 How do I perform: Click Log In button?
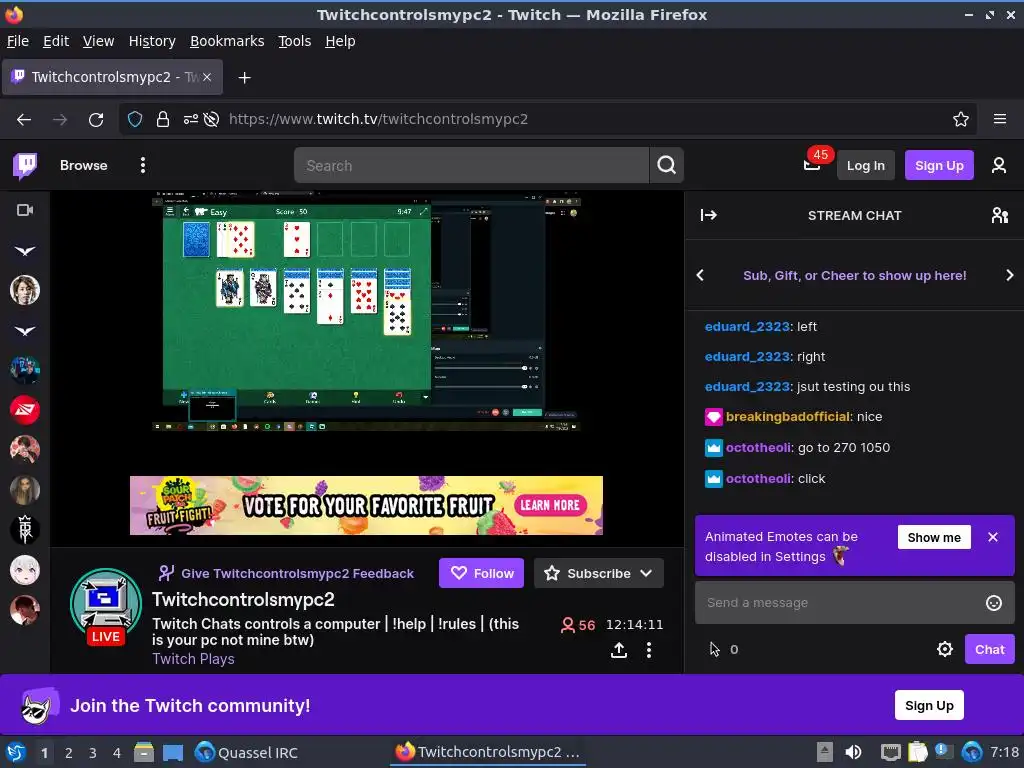865,165
